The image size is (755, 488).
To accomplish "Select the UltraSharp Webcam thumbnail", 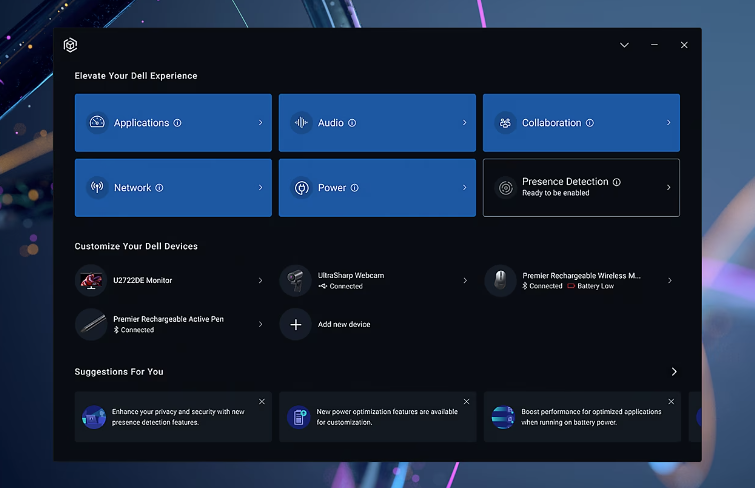I will tap(296, 280).
